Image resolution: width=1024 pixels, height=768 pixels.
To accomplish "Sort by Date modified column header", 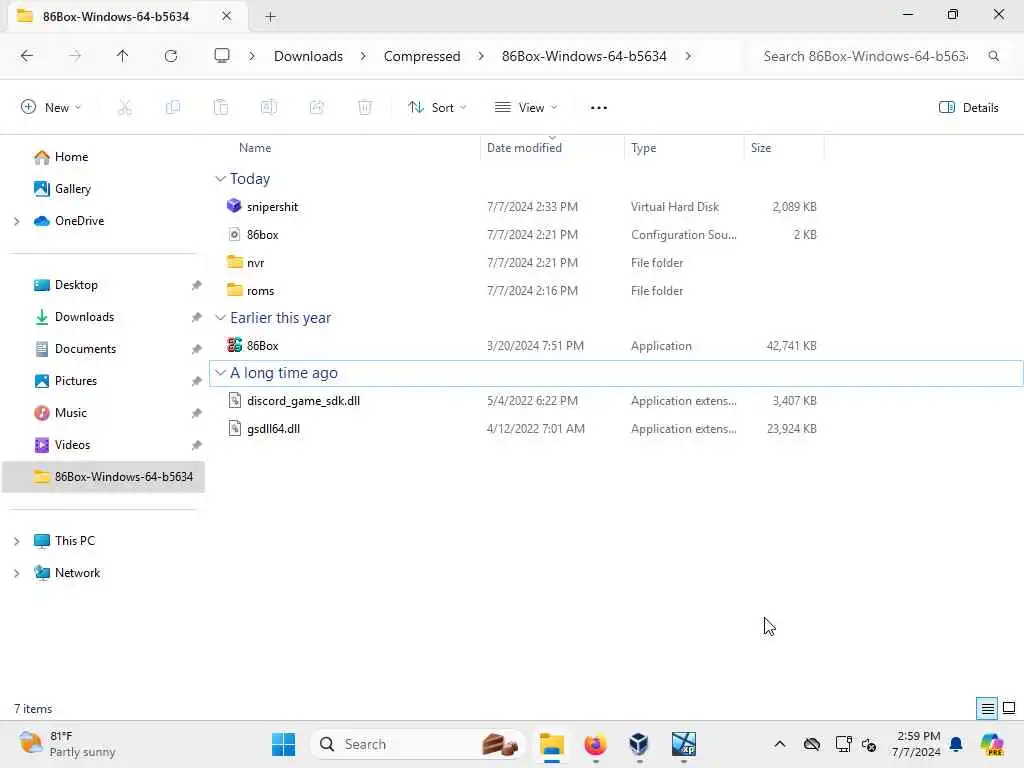I will pyautogui.click(x=524, y=148).
